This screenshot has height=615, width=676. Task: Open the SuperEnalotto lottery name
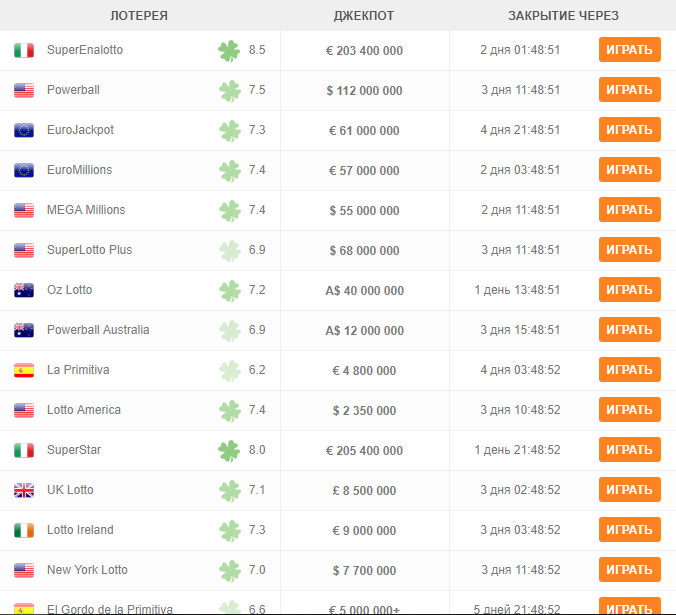tap(85, 50)
